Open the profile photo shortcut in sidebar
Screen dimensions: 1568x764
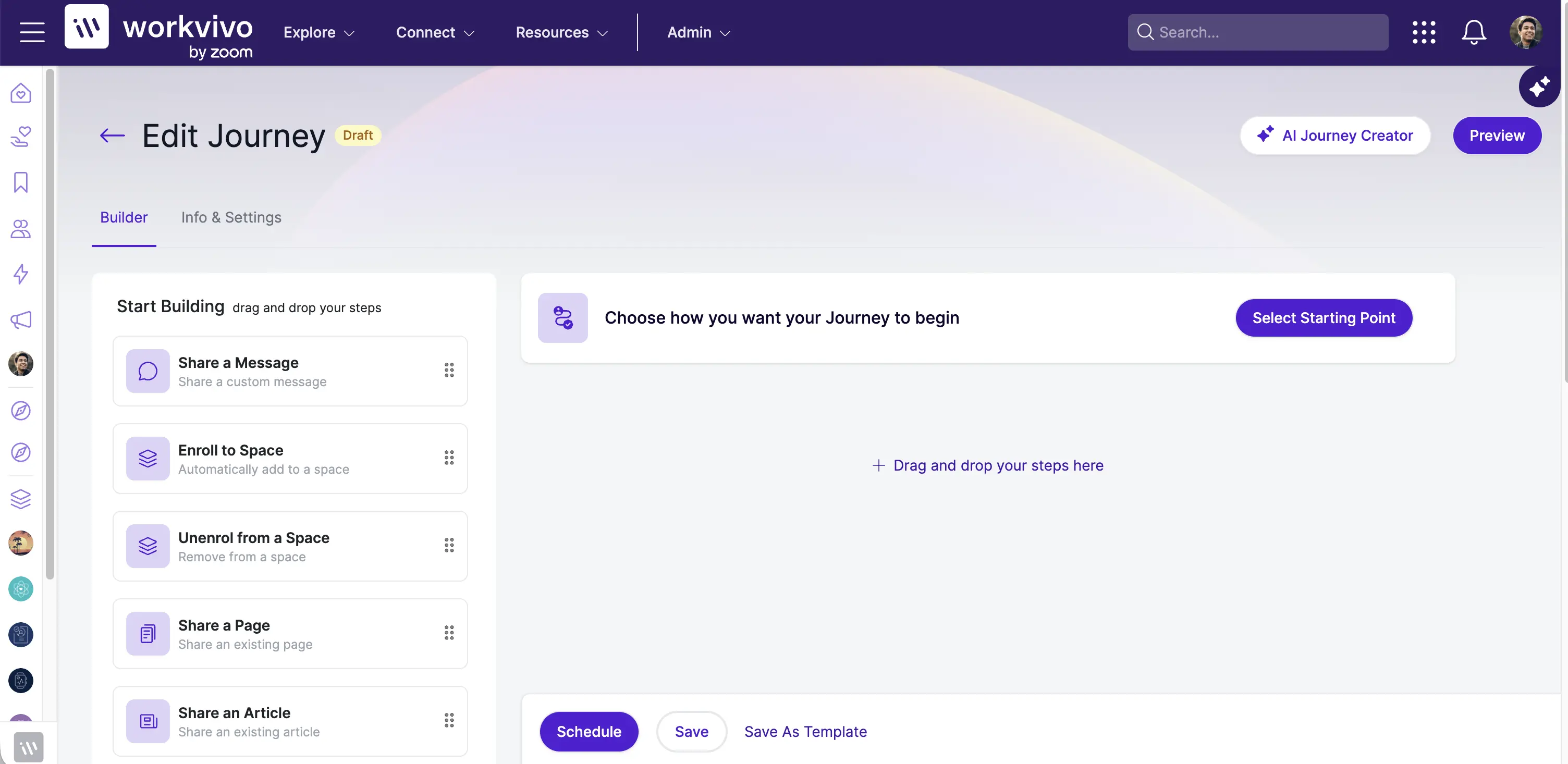[x=21, y=364]
